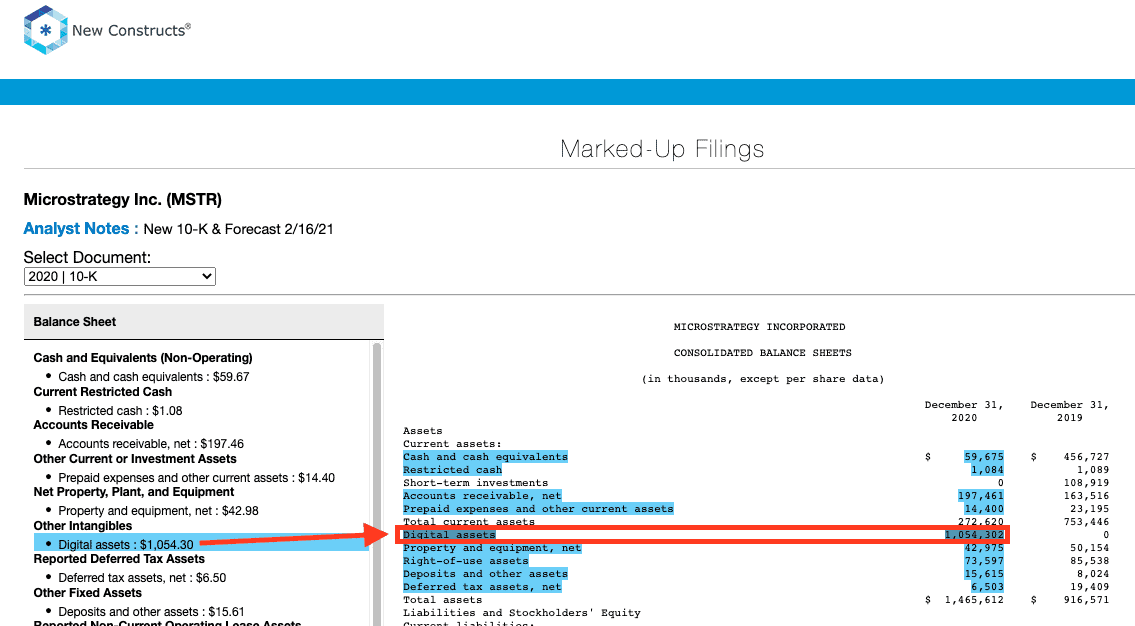Click 'Short-term investments' filing row label
The width and height of the screenshot is (1135, 626).
[x=476, y=483]
